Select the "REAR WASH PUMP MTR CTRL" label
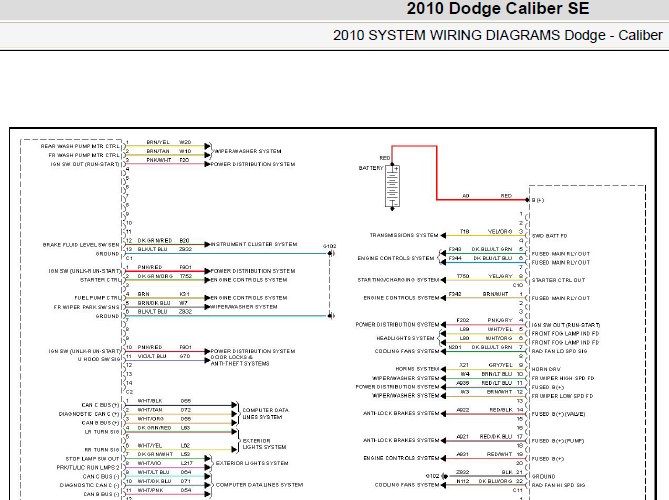 [x=80, y=146]
